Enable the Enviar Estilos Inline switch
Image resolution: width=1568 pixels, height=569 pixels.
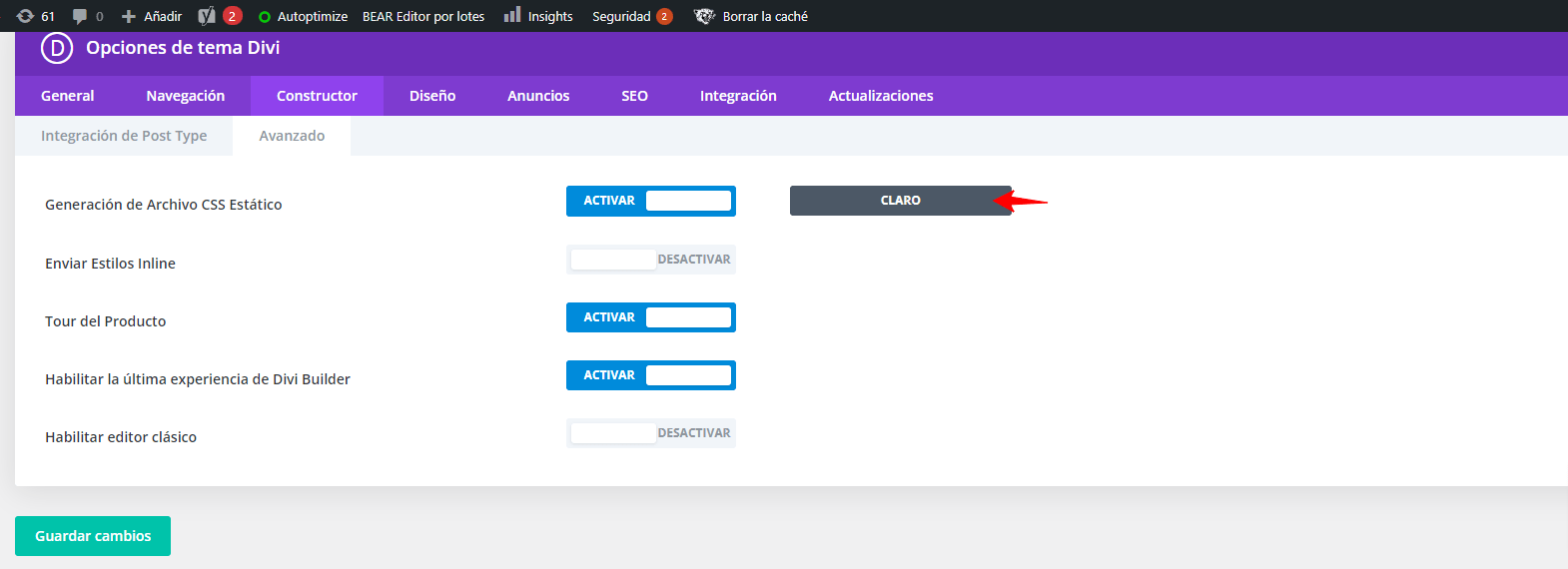click(x=651, y=260)
